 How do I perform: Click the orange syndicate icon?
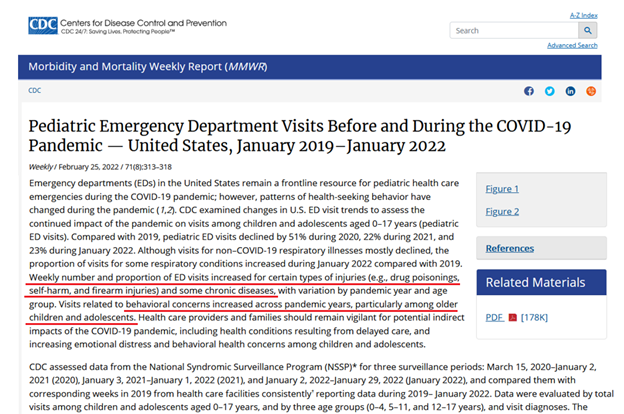point(591,91)
